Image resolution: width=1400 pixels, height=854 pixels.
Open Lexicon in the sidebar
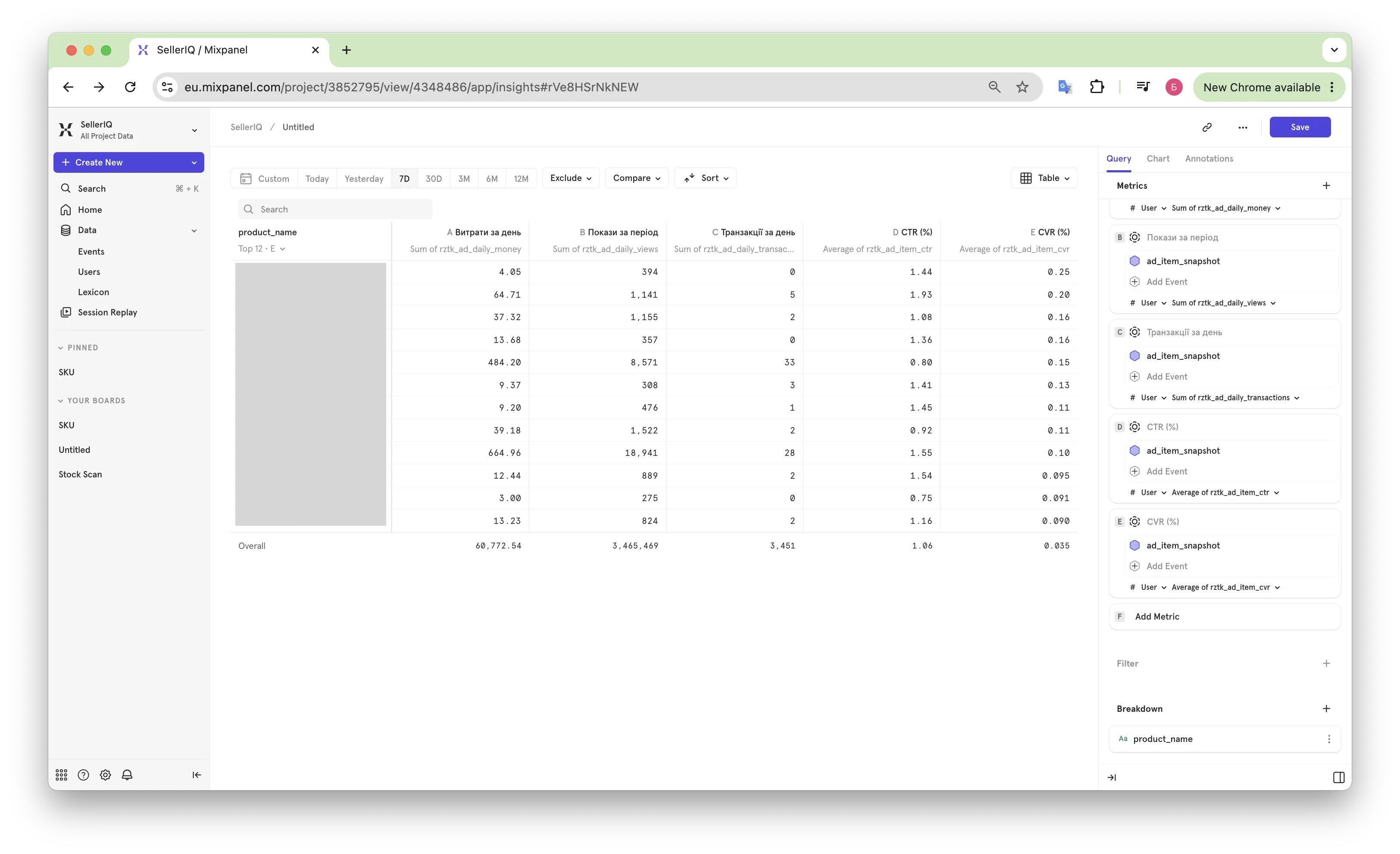pos(93,292)
